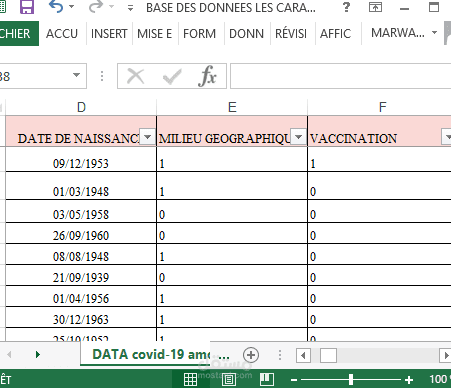Image resolution: width=451 pixels, height=388 pixels.
Task: Customize the Quick Access Toolbar
Action: (130, 8)
